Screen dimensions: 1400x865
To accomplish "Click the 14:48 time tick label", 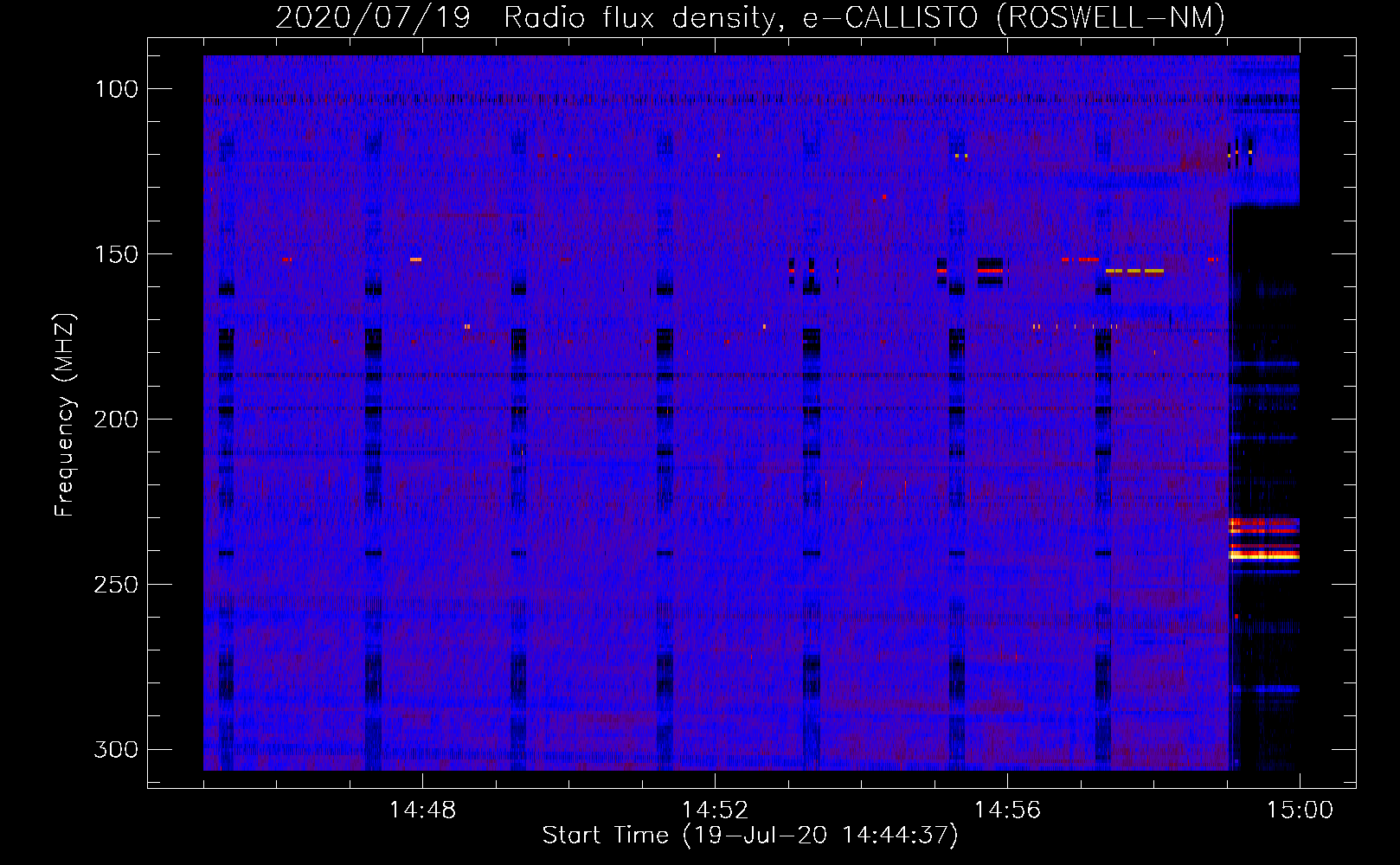I will click(422, 811).
